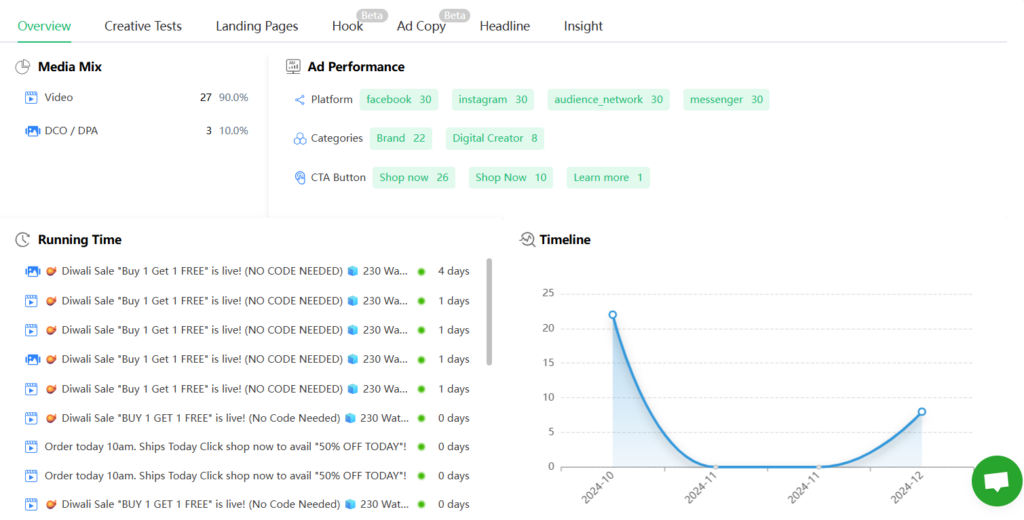
Task: Click the 2024-10 data point on timeline
Action: pos(613,315)
